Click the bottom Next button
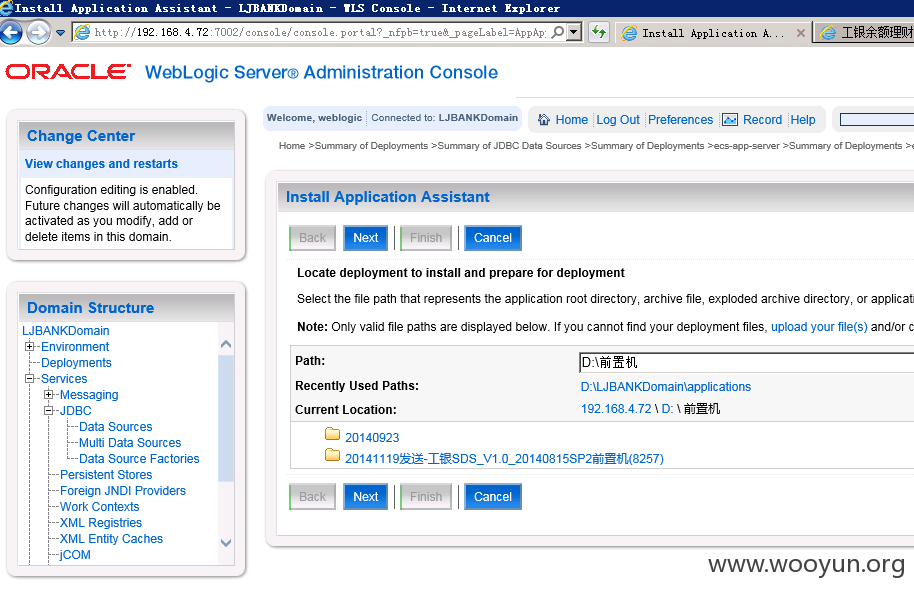This screenshot has height=593, width=914. coord(365,497)
